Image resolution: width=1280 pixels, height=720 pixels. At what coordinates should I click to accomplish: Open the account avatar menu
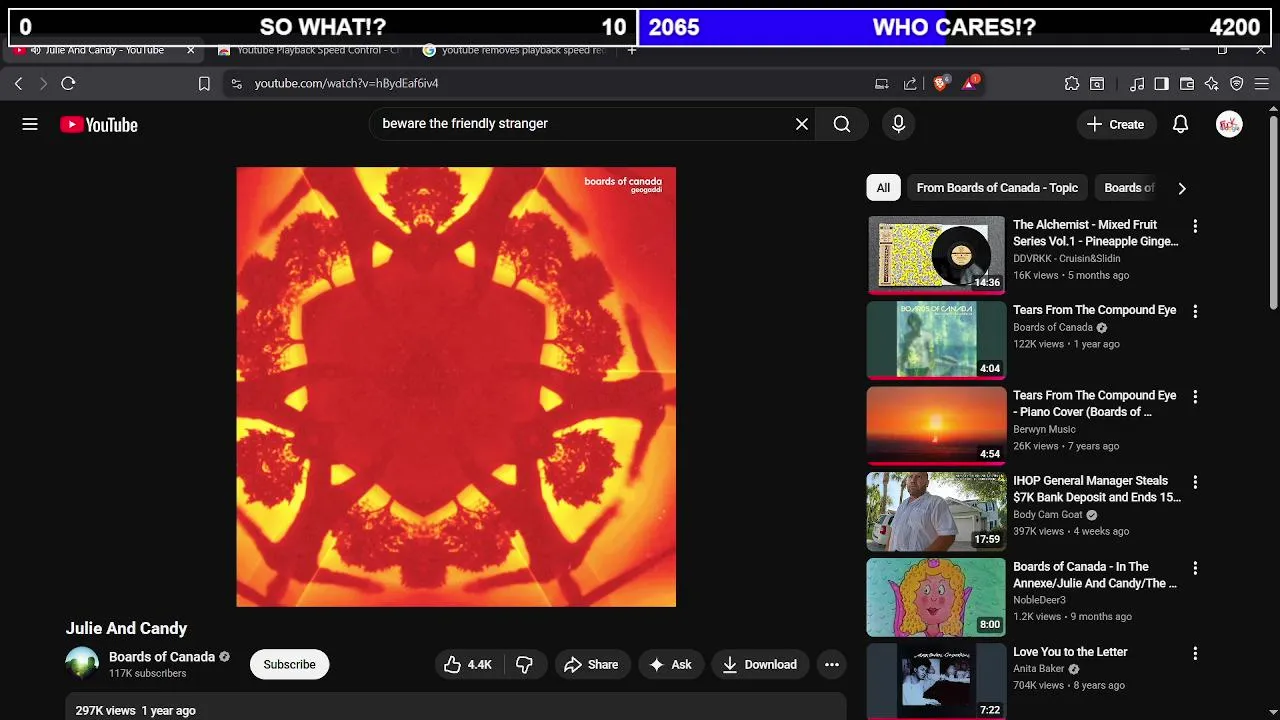[1229, 124]
